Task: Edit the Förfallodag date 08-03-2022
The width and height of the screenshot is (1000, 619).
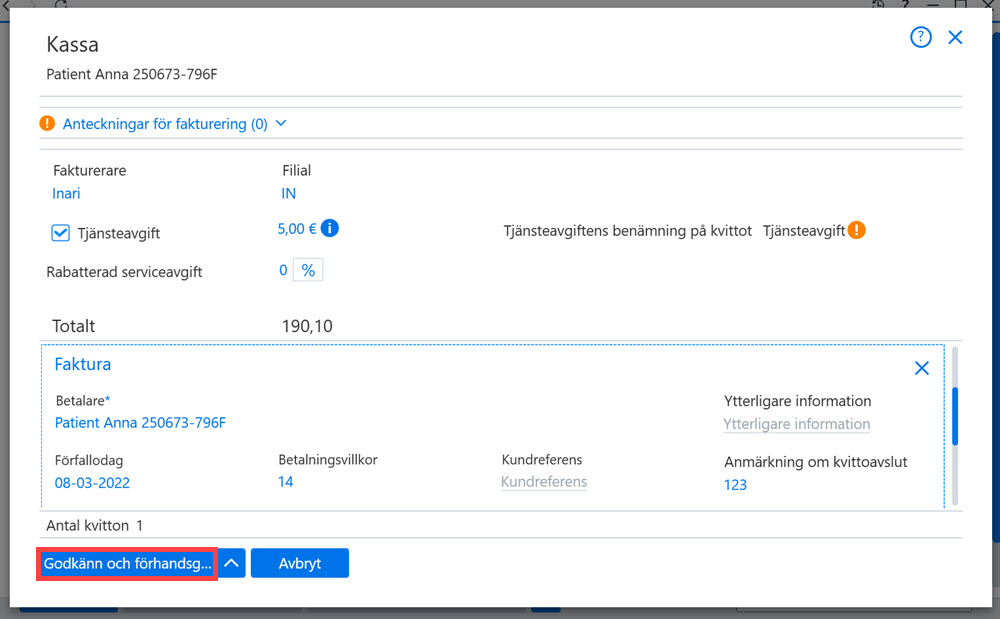Action: click(x=92, y=483)
